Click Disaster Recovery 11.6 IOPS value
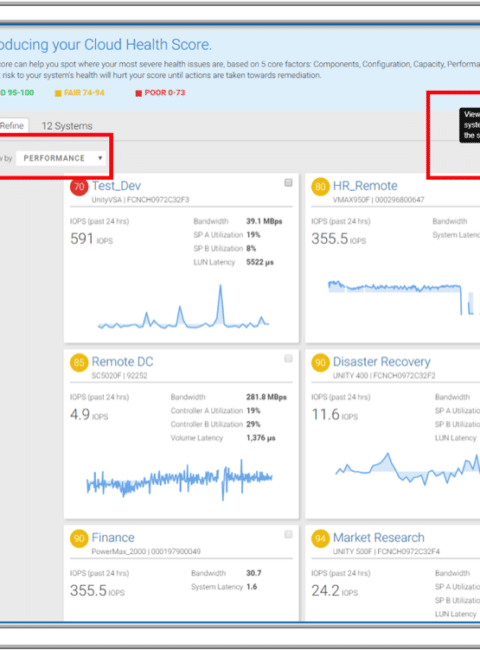 tap(335, 415)
